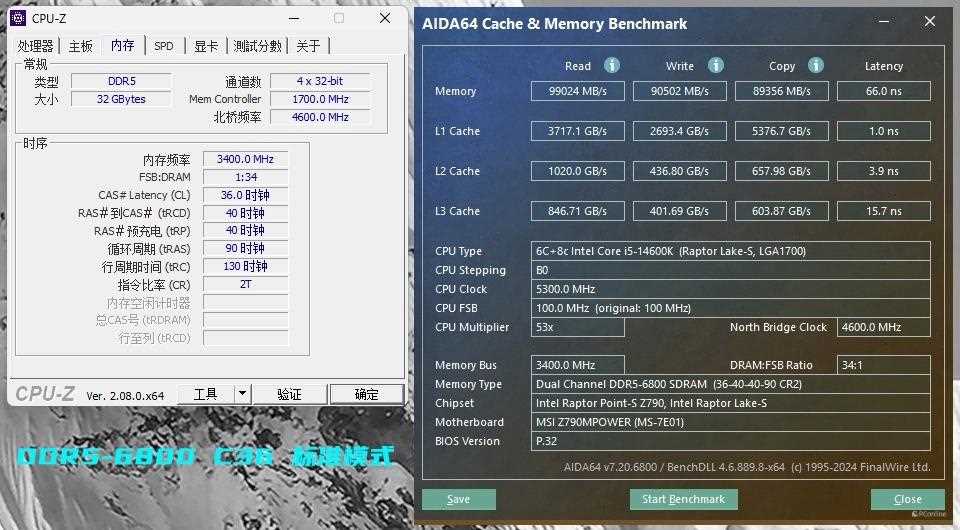Click the tRCD value 40 时钟

(246, 213)
